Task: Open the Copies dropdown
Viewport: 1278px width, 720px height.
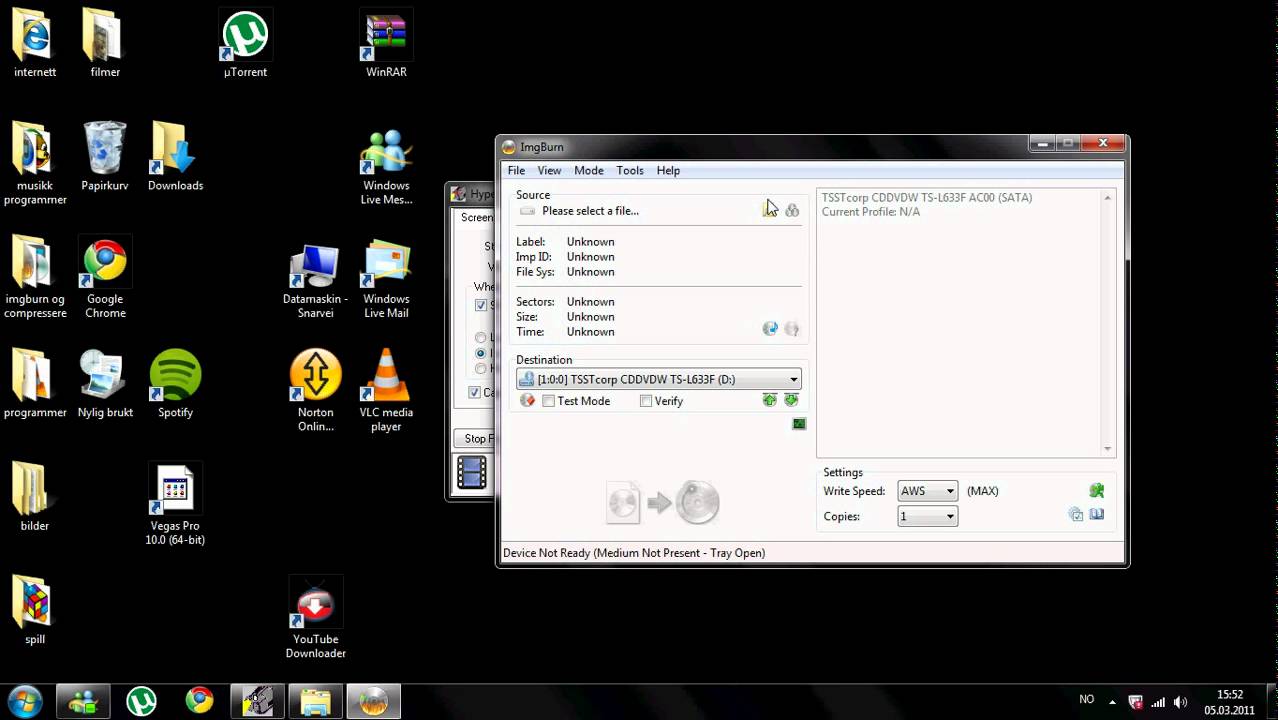Action: pos(928,516)
